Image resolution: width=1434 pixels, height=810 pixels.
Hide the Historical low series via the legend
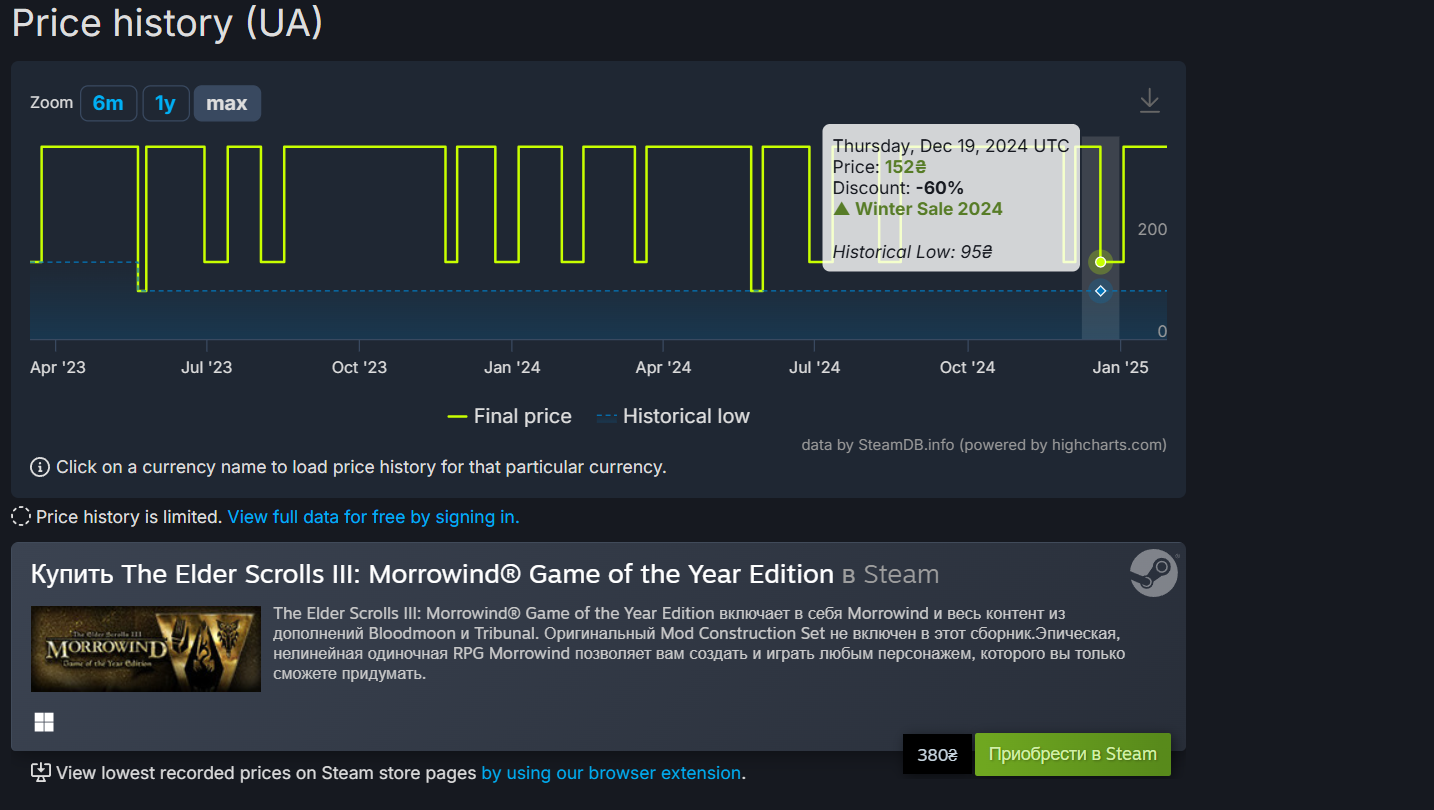[673, 416]
